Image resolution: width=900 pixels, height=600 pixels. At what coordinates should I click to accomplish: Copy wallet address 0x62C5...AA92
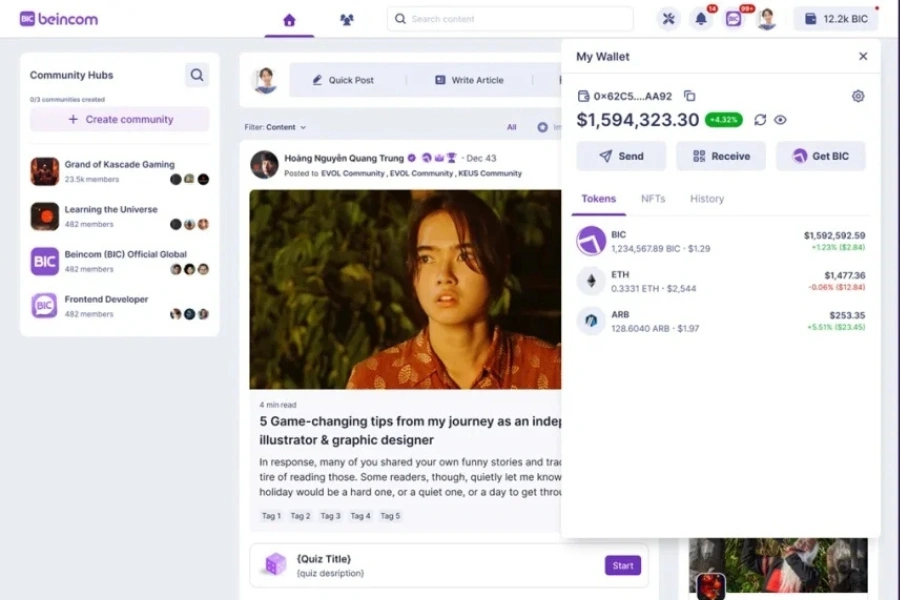point(689,96)
